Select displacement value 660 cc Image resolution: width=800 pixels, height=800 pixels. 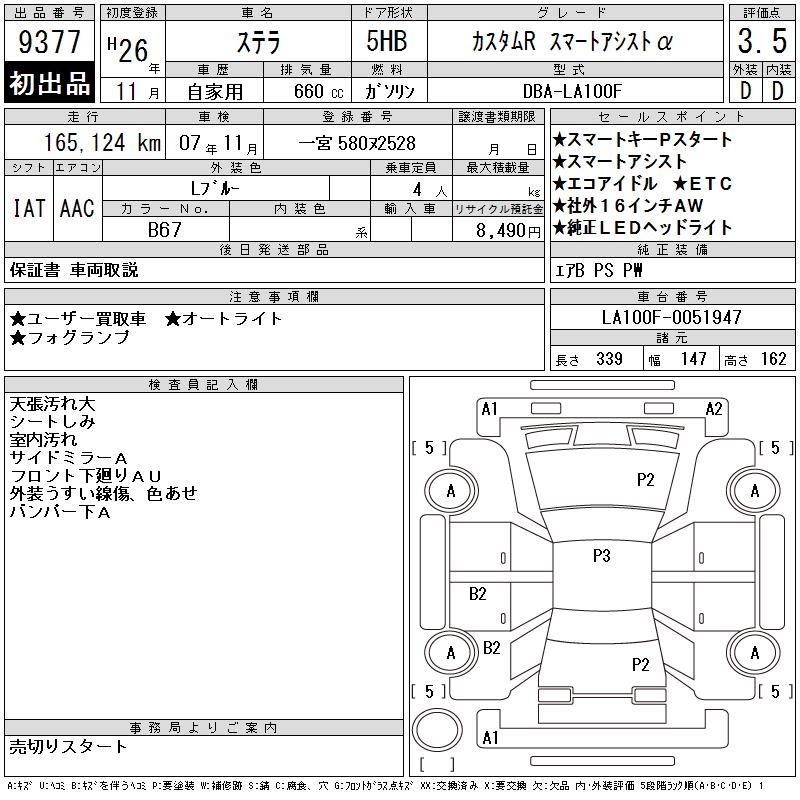pos(318,91)
